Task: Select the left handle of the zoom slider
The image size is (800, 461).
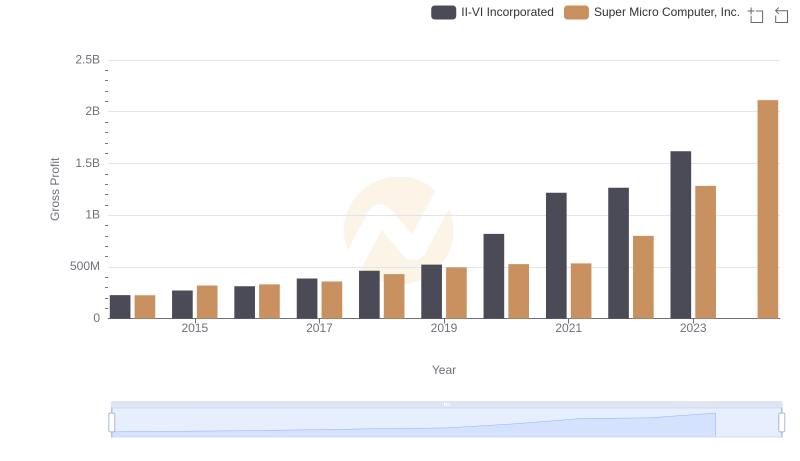Action: coord(112,422)
